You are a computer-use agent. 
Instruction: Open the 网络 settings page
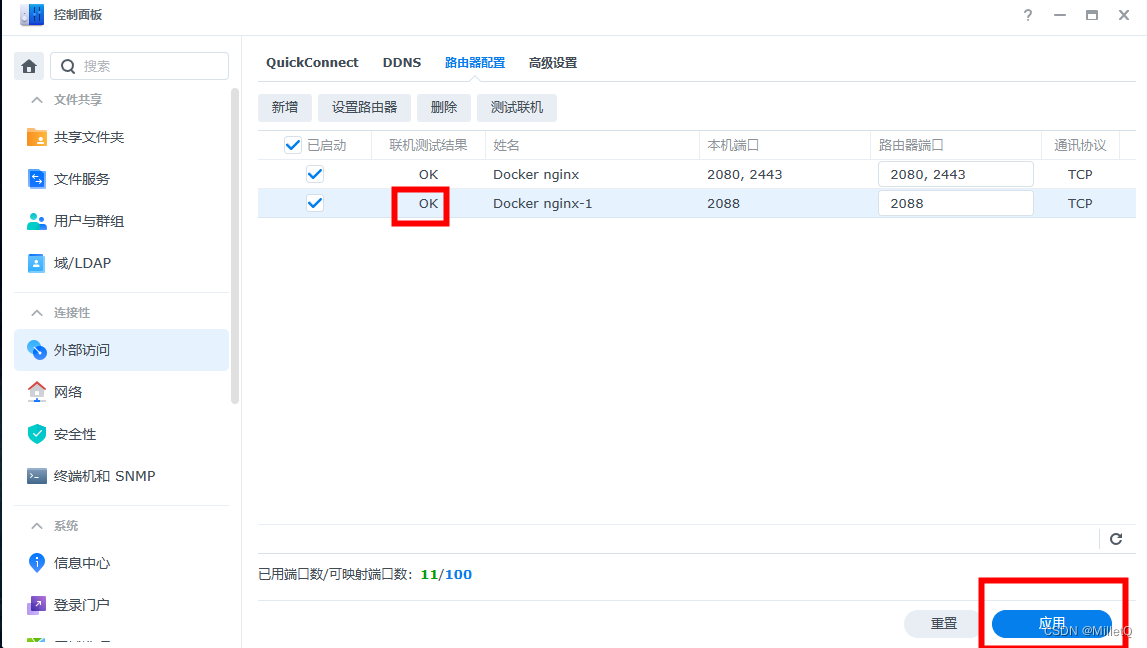click(x=68, y=391)
